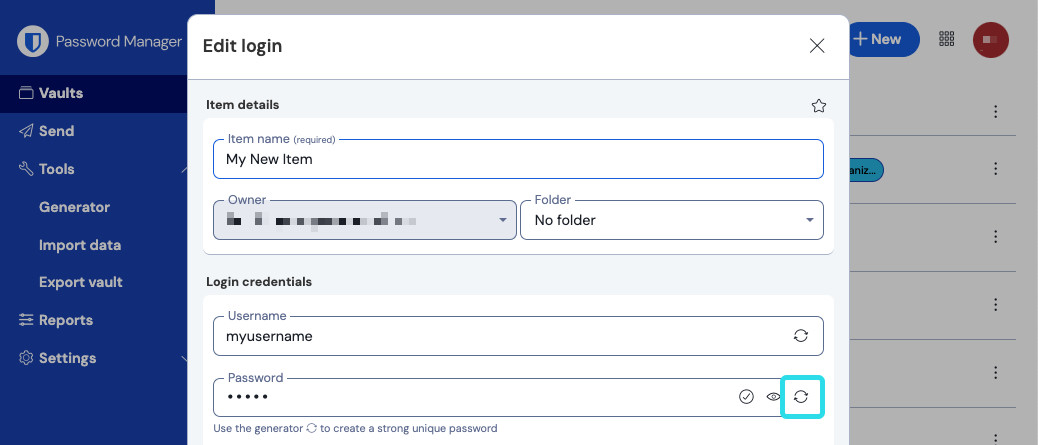Select Export vault in sidebar
The width and height of the screenshot is (1038, 445).
coord(81,282)
